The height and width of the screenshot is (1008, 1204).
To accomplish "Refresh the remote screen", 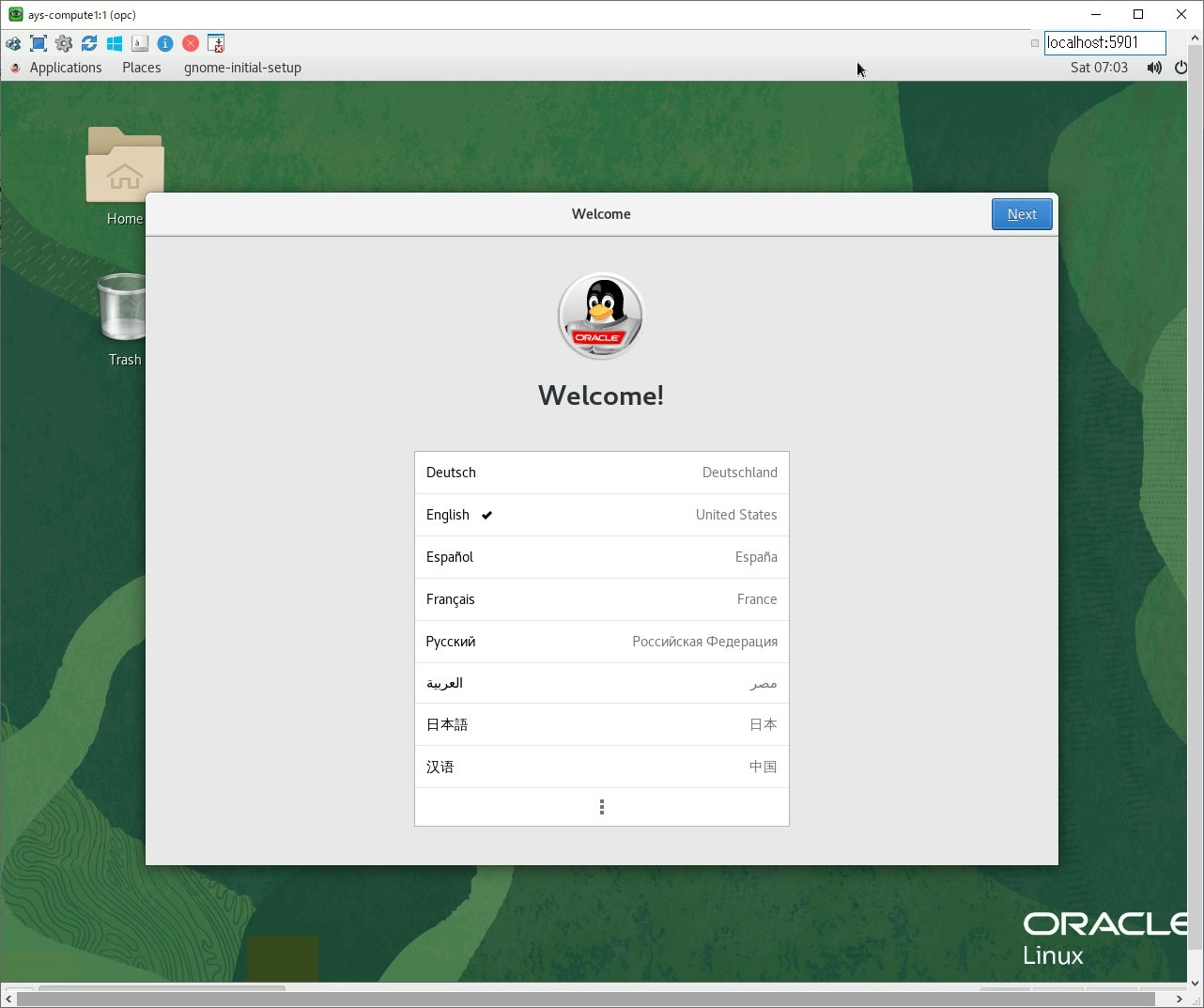I will pos(89,43).
